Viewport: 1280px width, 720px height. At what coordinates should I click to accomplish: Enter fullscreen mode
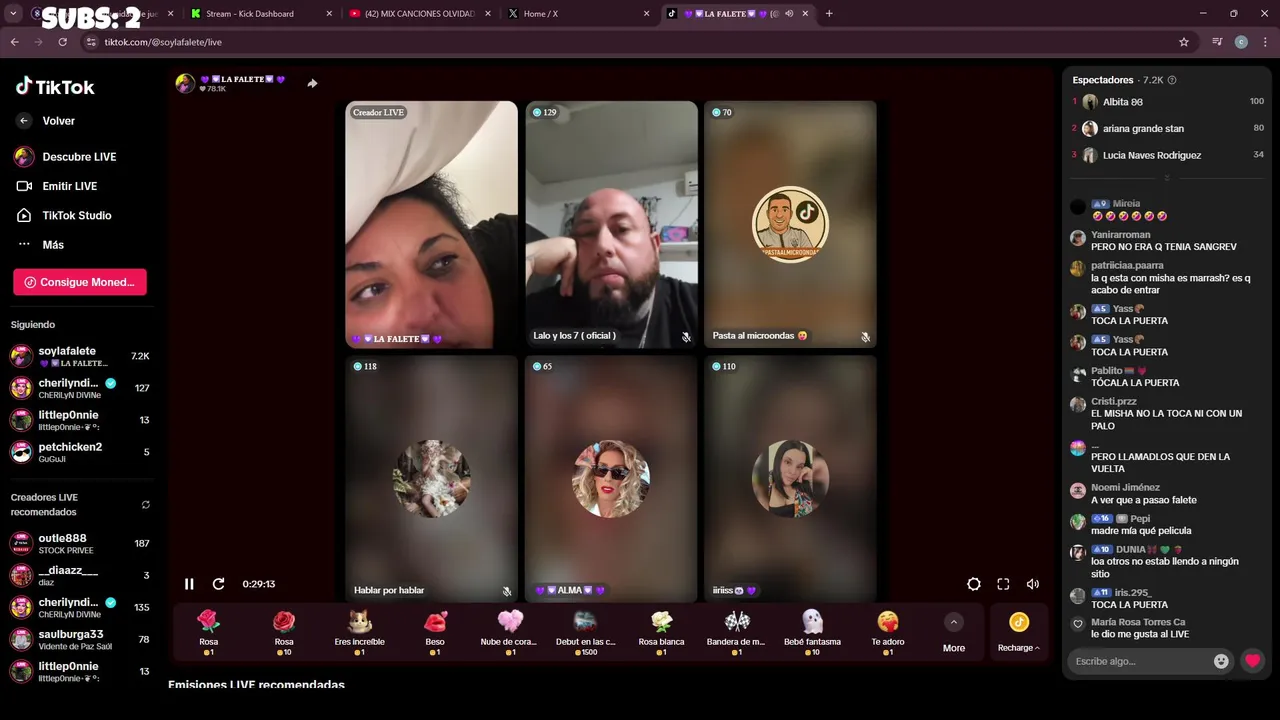tap(1003, 584)
